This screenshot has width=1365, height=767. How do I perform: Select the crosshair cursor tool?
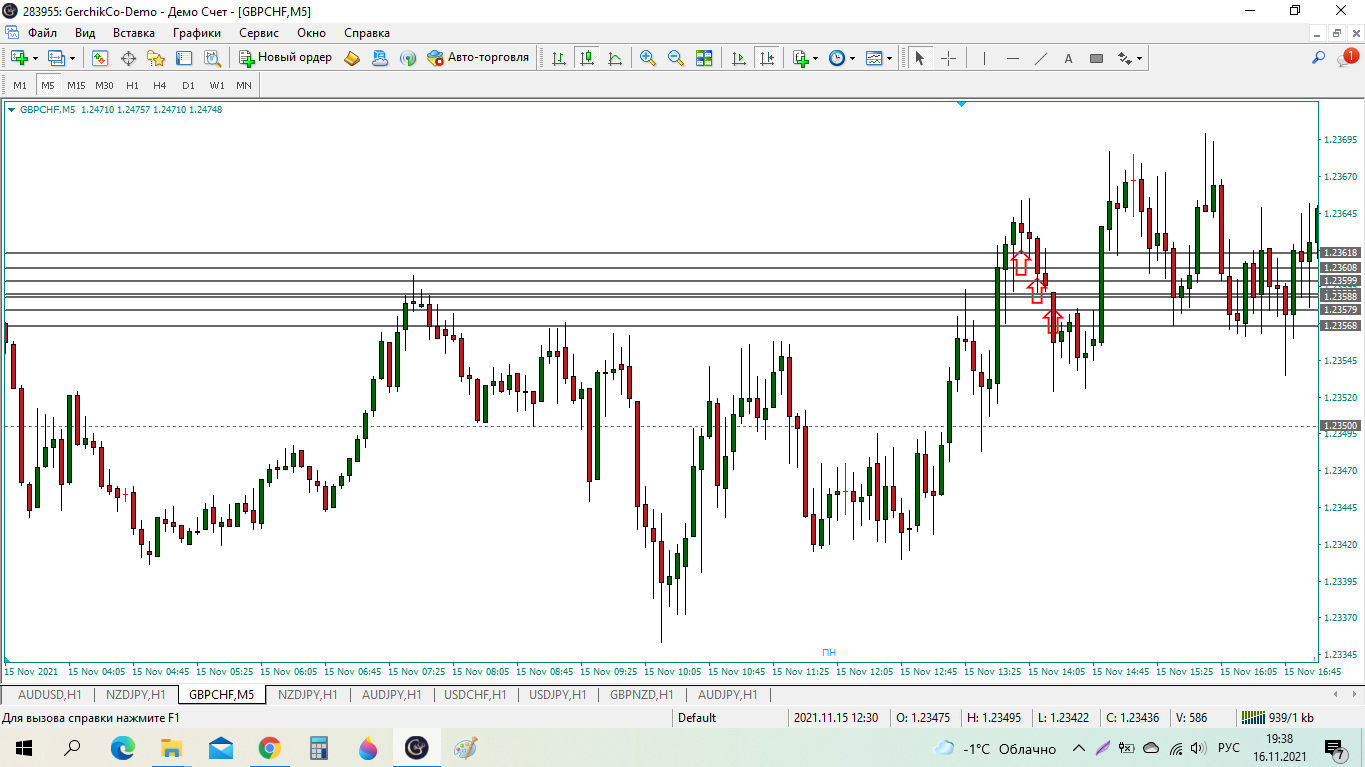pos(948,58)
